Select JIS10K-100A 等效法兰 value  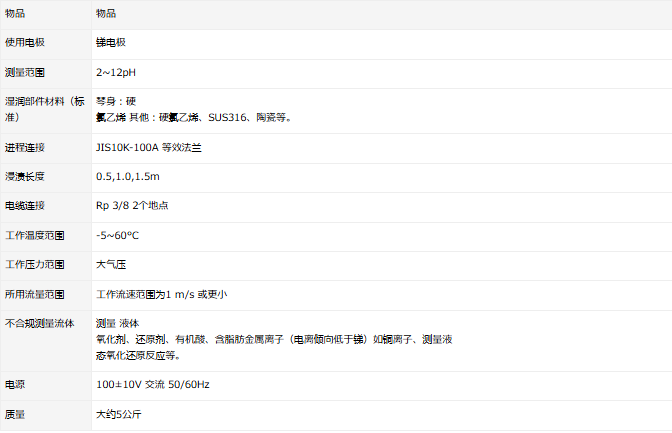click(x=149, y=147)
